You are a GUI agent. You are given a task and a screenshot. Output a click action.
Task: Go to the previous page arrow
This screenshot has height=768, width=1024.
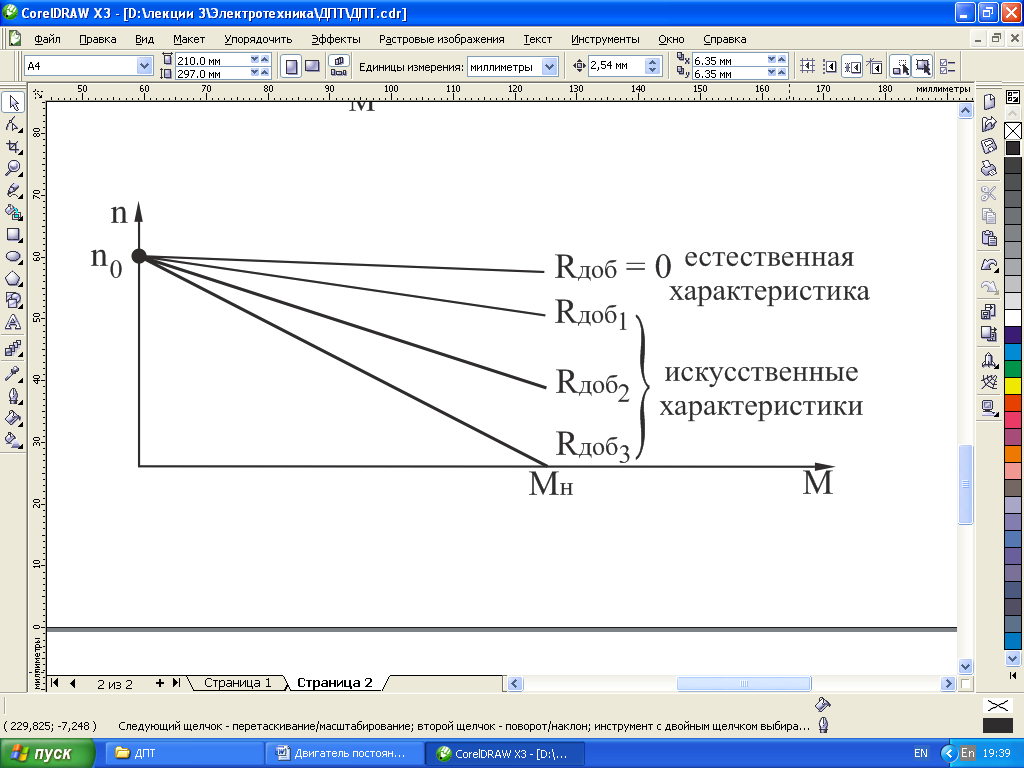[x=72, y=683]
